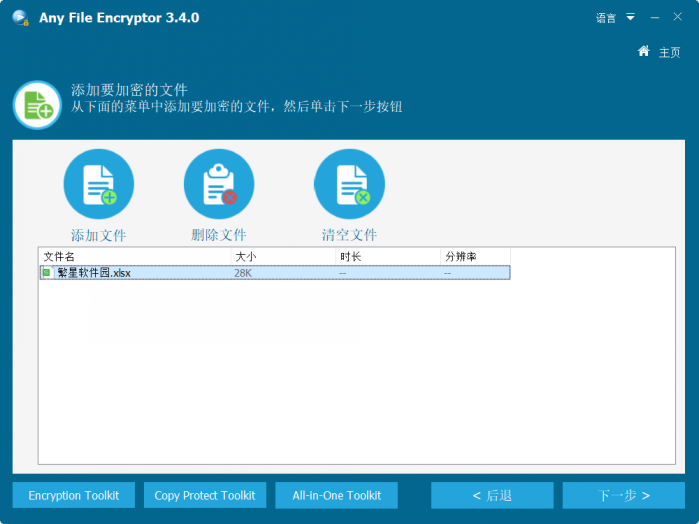This screenshot has width=699, height=524.
Task: Close the Any File Encryptor window
Action: (678, 17)
